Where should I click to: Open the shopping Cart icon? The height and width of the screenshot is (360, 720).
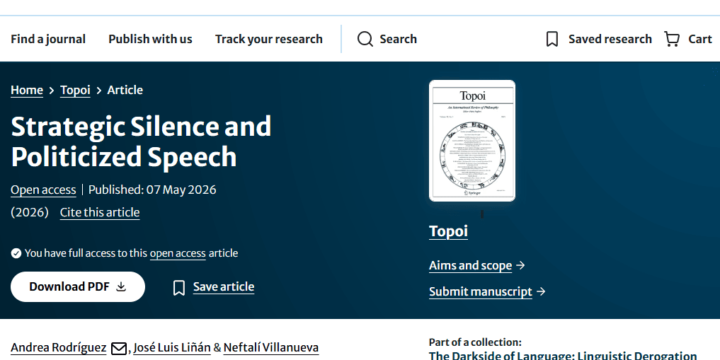[672, 39]
